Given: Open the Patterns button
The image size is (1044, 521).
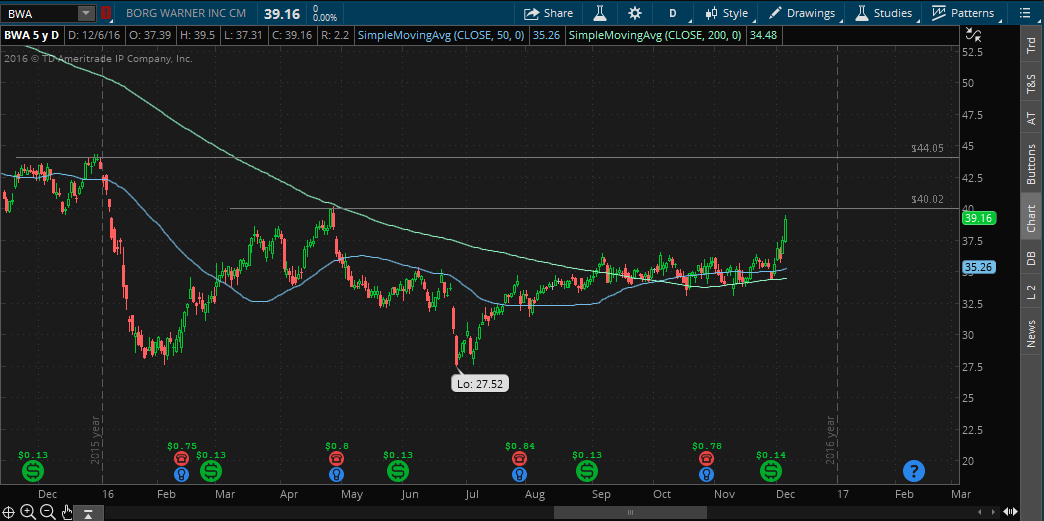Looking at the screenshot, I should (x=963, y=13).
